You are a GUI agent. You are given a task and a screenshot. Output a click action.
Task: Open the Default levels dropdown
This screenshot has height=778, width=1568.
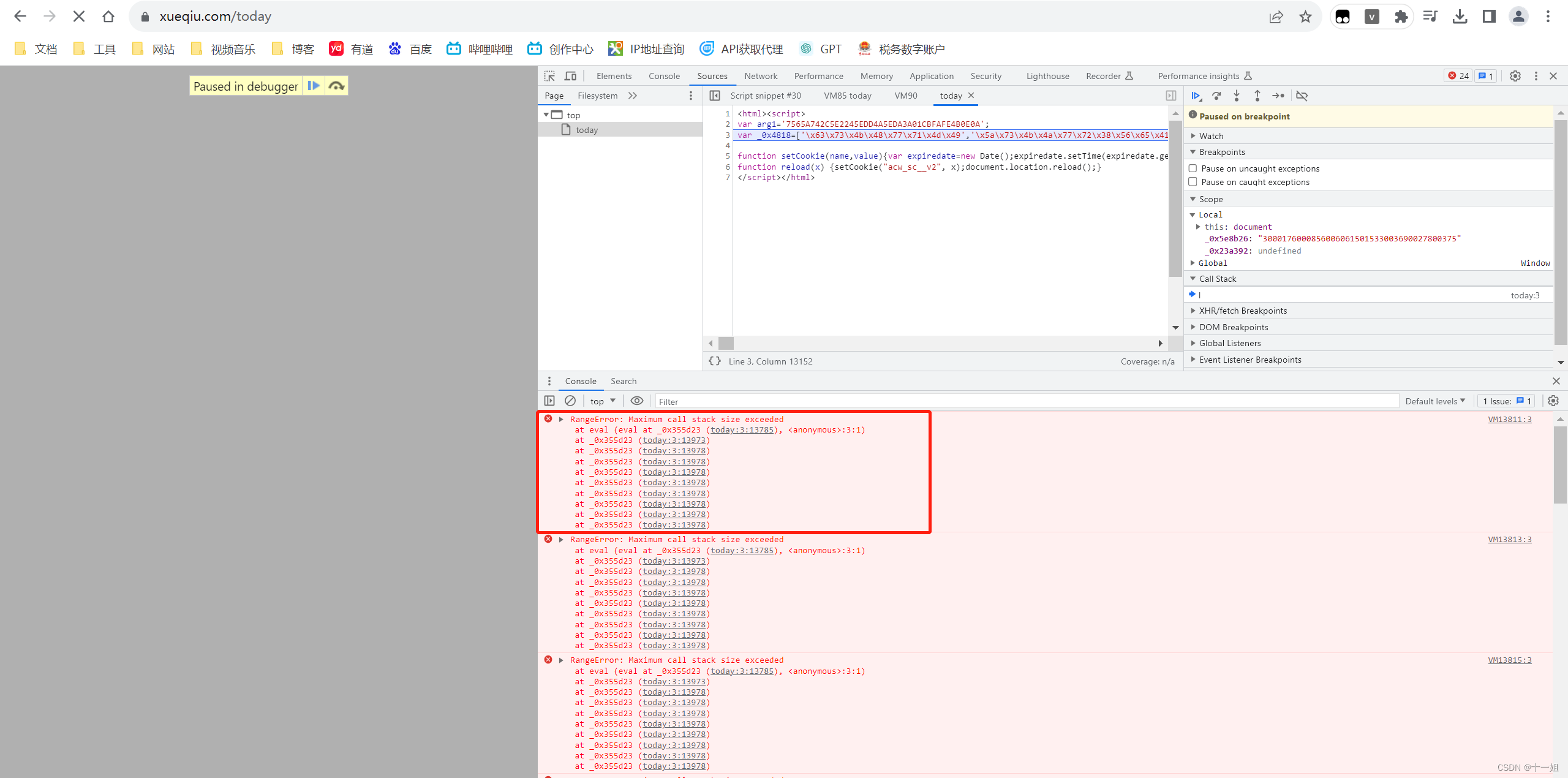point(1434,401)
